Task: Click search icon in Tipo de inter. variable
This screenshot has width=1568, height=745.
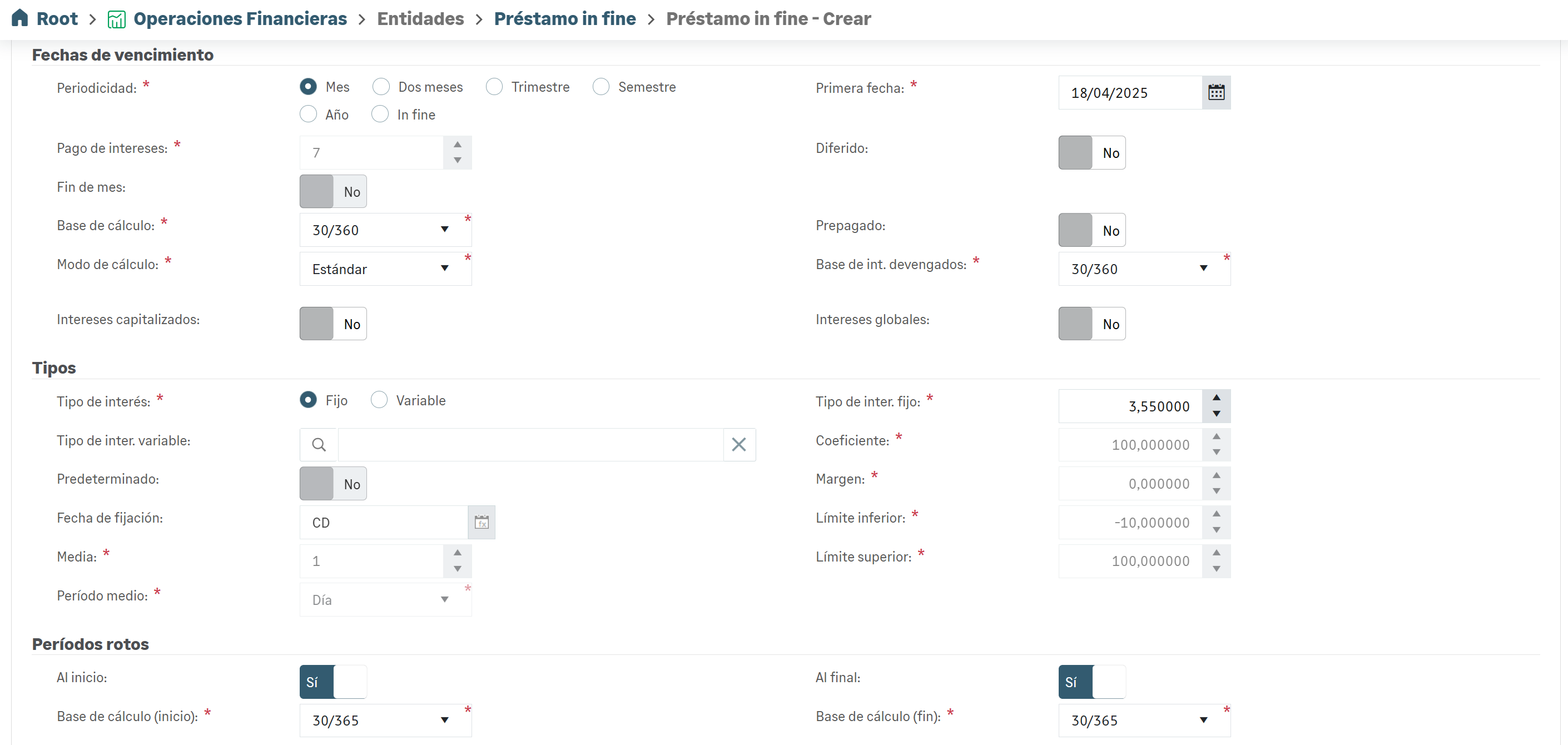Action: pyautogui.click(x=319, y=445)
